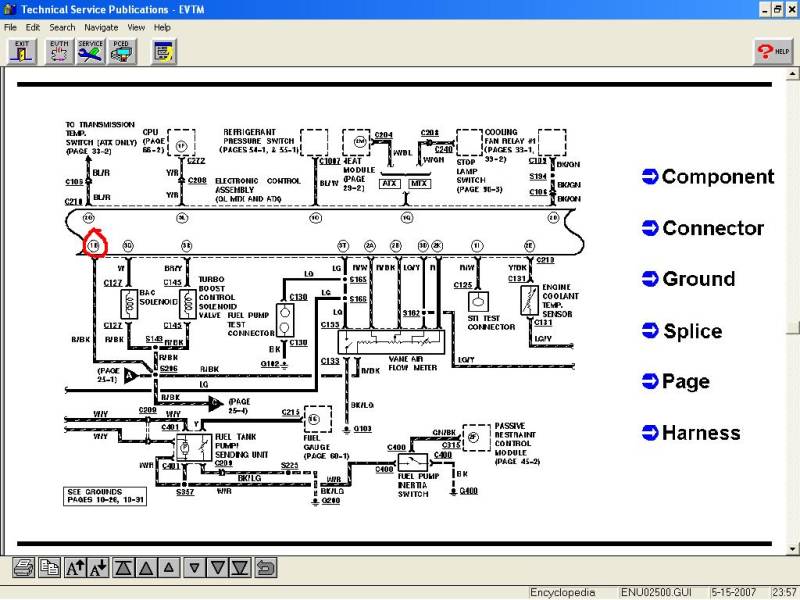Increase text size with A-up icon

[75, 567]
